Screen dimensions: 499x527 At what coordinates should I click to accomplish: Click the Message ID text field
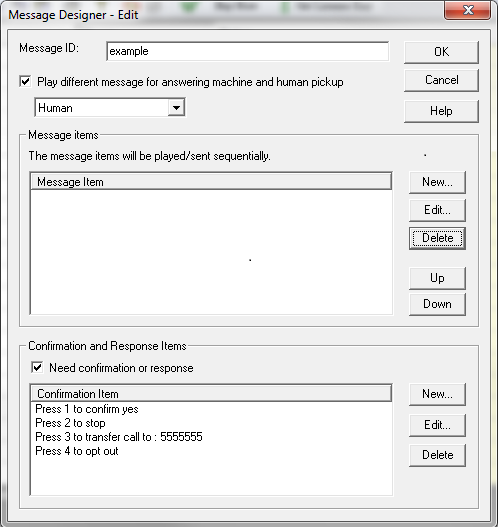pyautogui.click(x=248, y=51)
